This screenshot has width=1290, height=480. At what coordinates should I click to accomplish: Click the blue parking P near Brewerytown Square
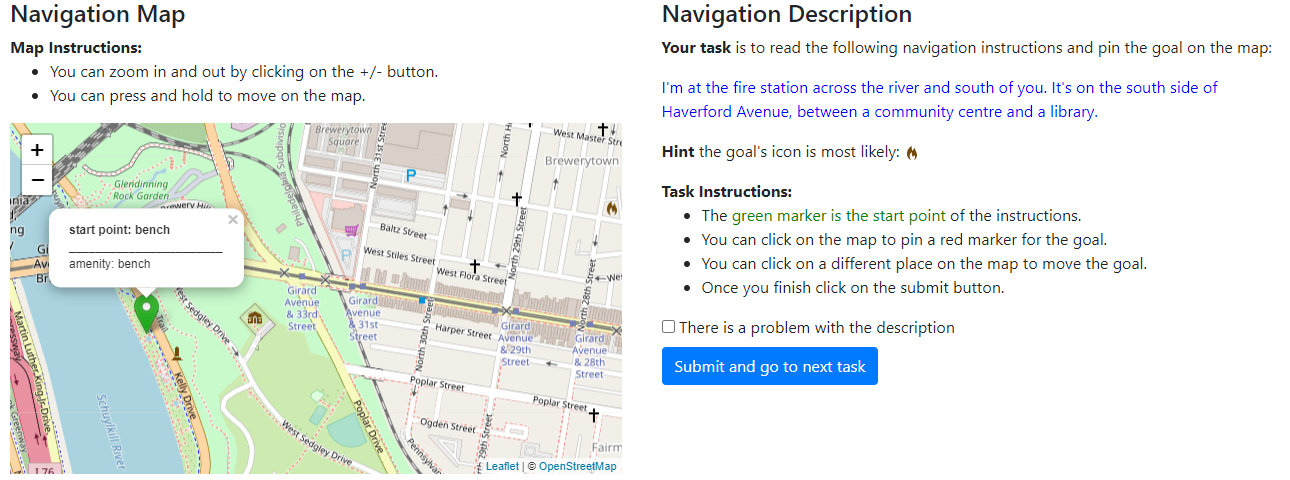pyautogui.click(x=410, y=175)
